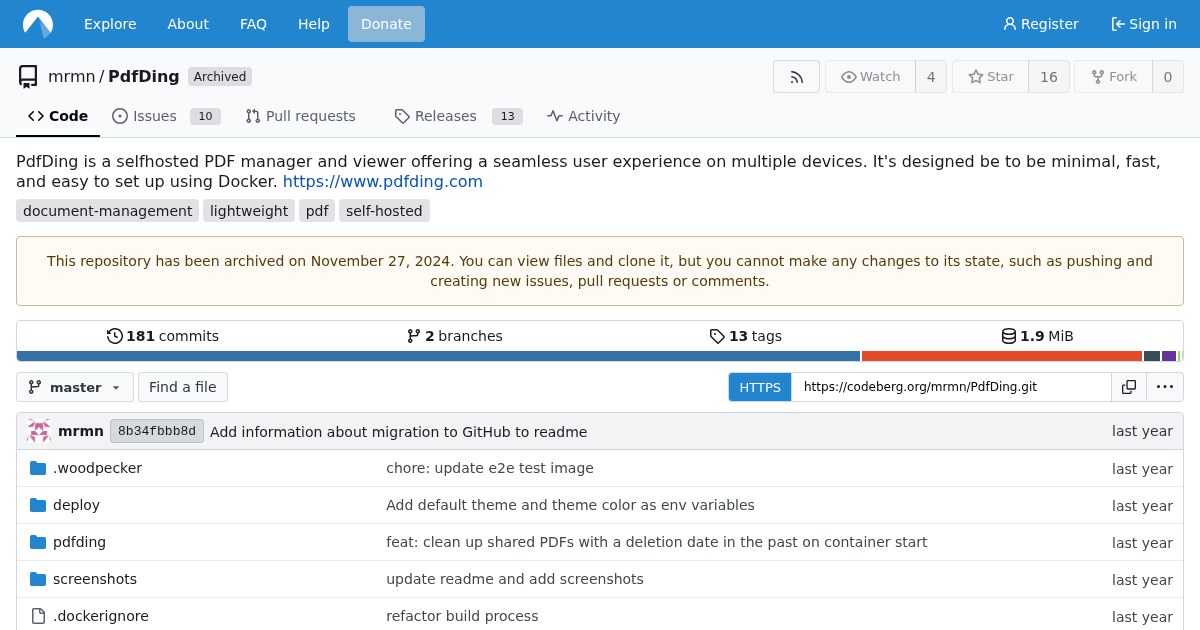Click the Star button

click(x=990, y=77)
